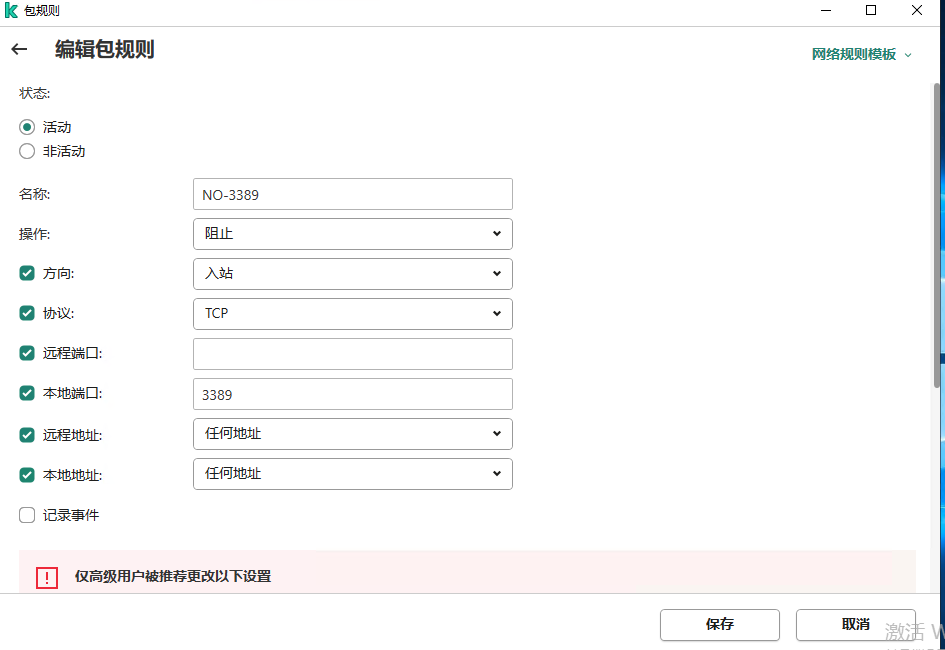Screen dimensions: 945x650
Task: Open the 网络规则模板 menu
Action: [x=861, y=55]
